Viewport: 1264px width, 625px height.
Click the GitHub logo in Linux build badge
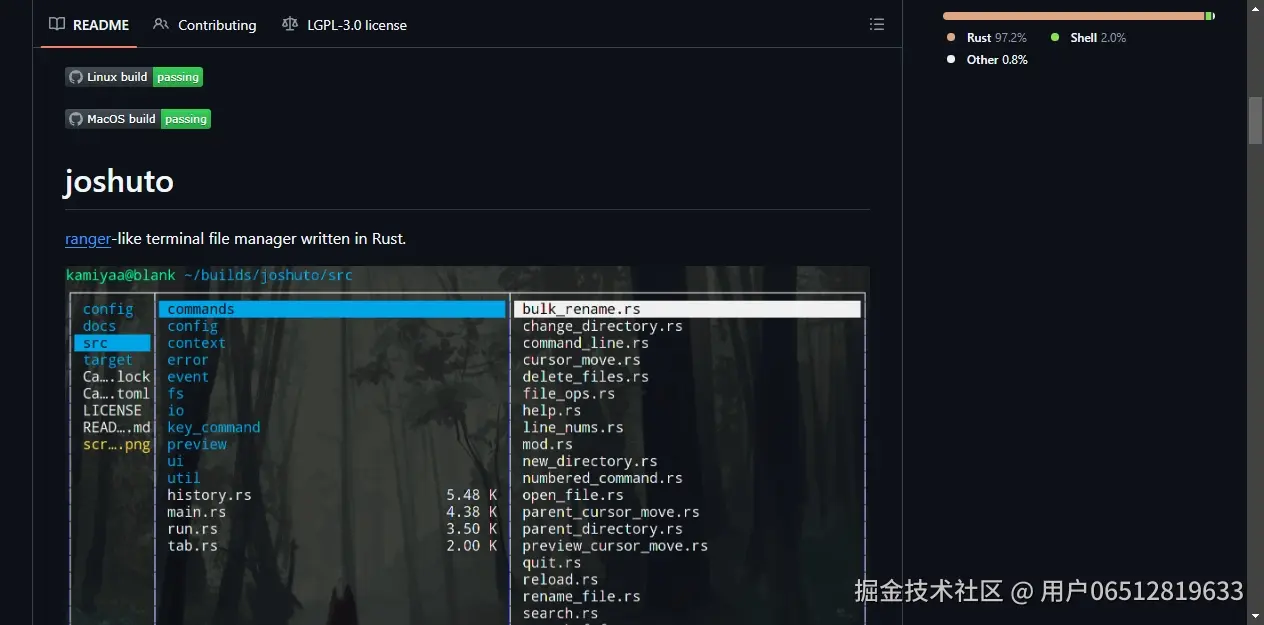[76, 77]
